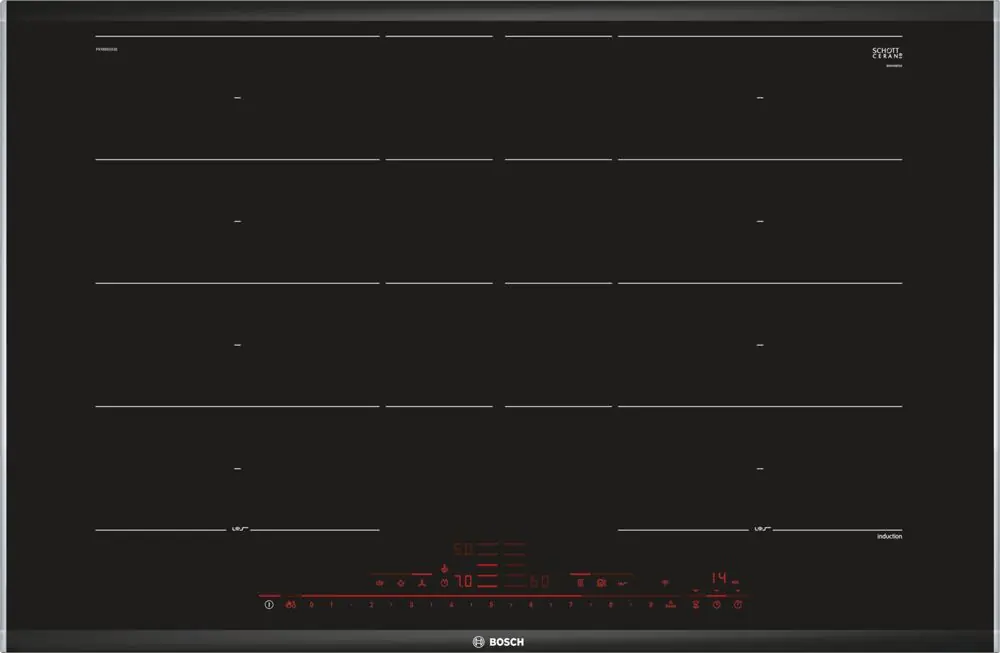Tap left flex zone link marker

tap(239, 529)
